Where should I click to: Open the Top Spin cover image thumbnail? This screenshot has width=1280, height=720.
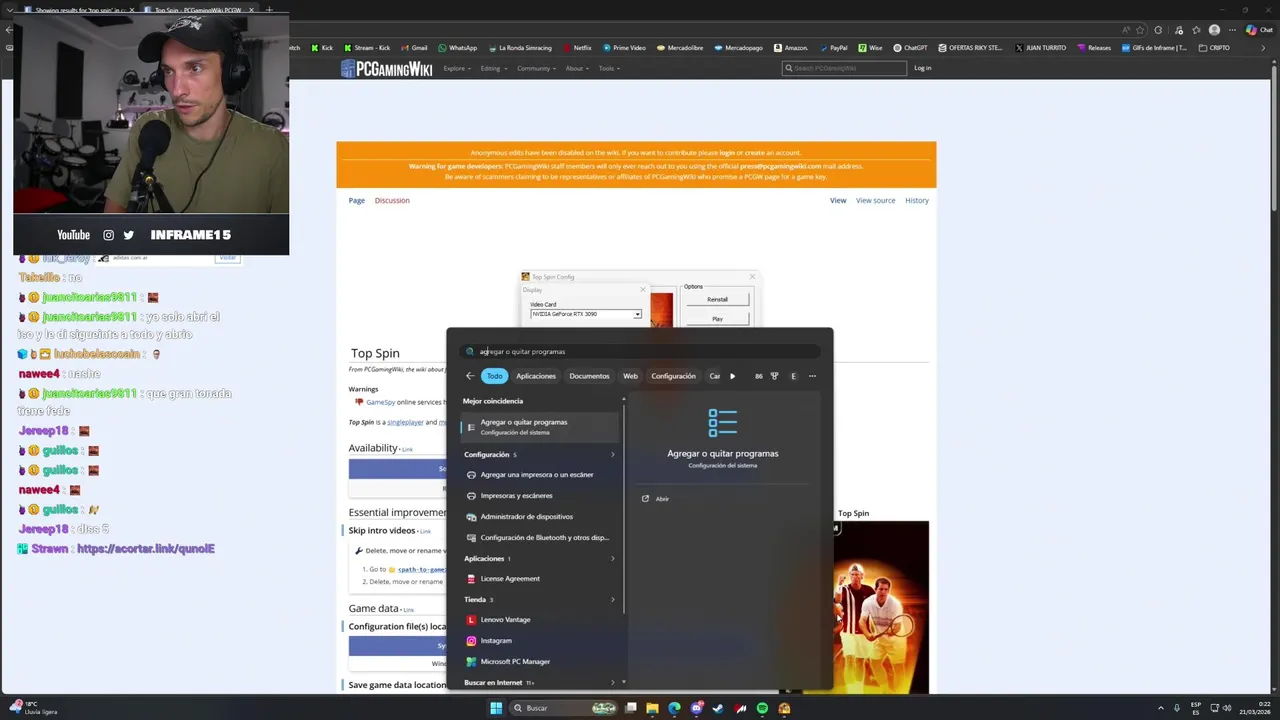click(881, 607)
